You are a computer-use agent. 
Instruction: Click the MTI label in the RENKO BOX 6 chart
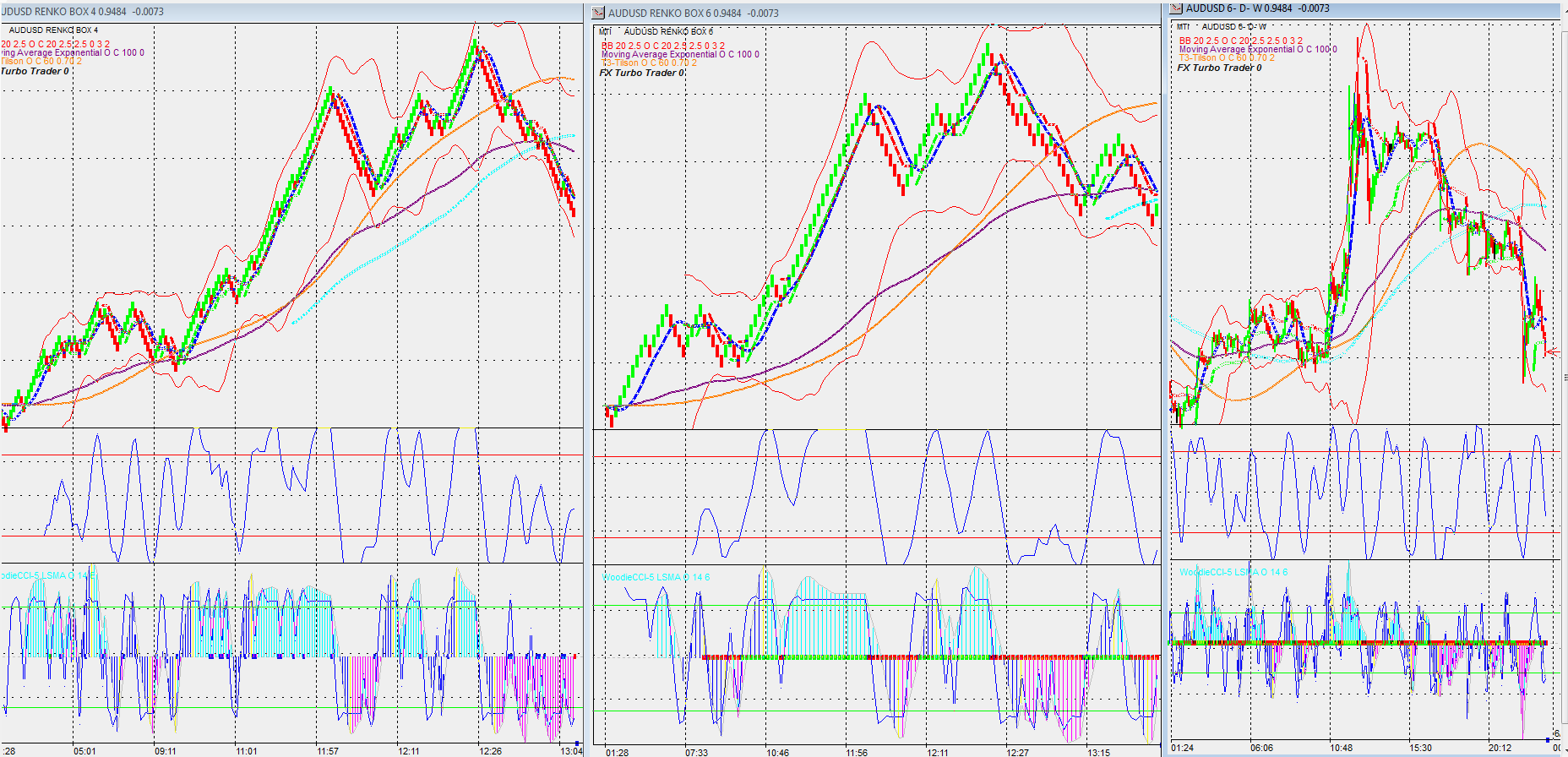point(605,32)
